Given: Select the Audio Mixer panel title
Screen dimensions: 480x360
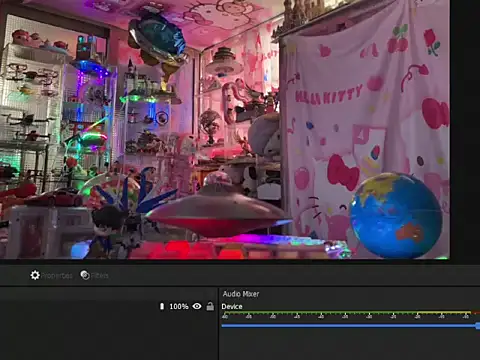Looking at the screenshot, I should [x=241, y=294].
